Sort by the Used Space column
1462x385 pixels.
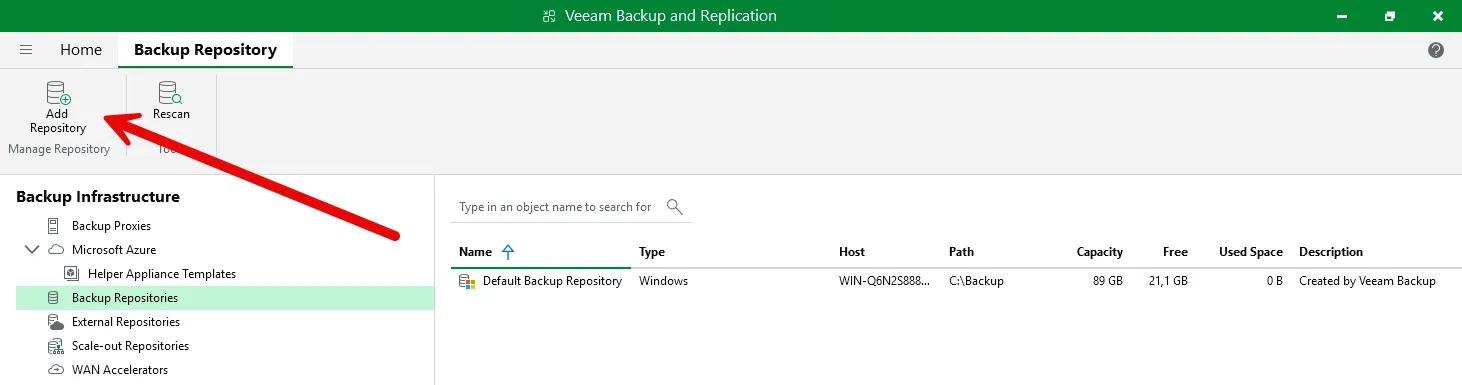pyautogui.click(x=1250, y=252)
